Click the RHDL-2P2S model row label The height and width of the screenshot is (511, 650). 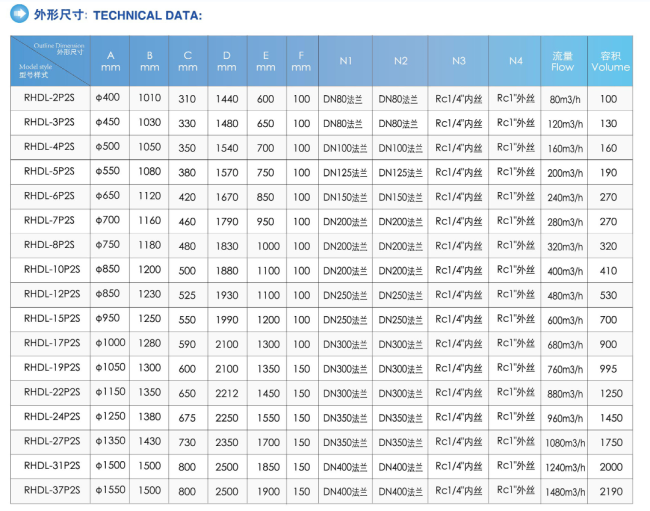tap(50, 98)
